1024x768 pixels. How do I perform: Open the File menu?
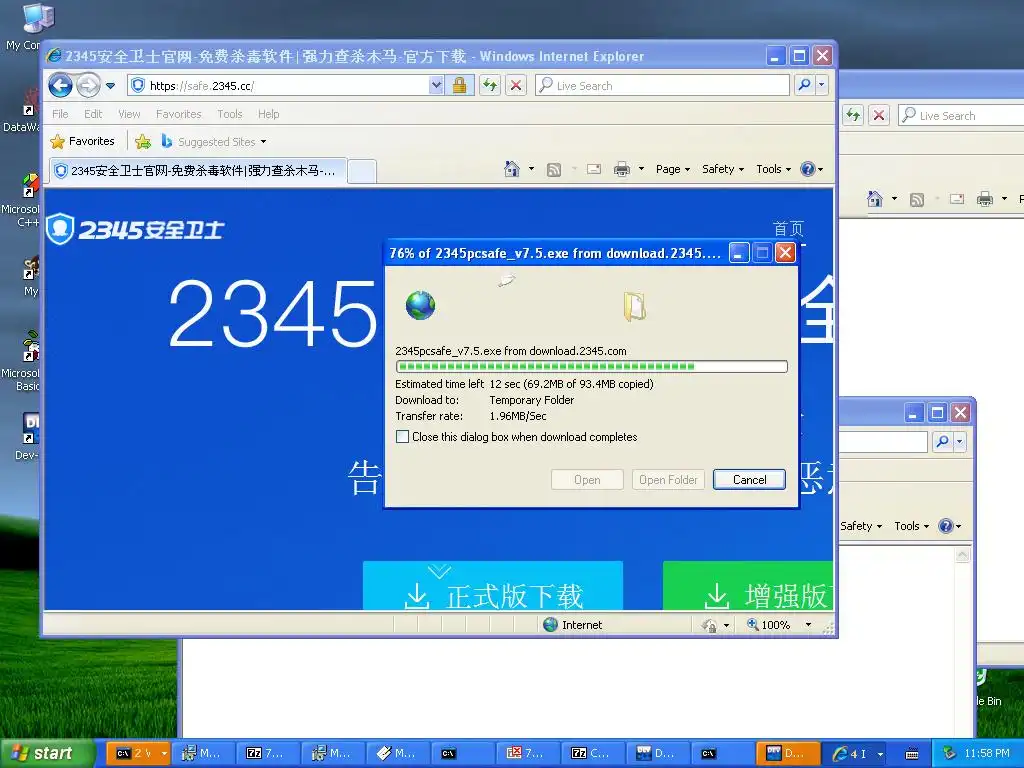tap(60, 114)
